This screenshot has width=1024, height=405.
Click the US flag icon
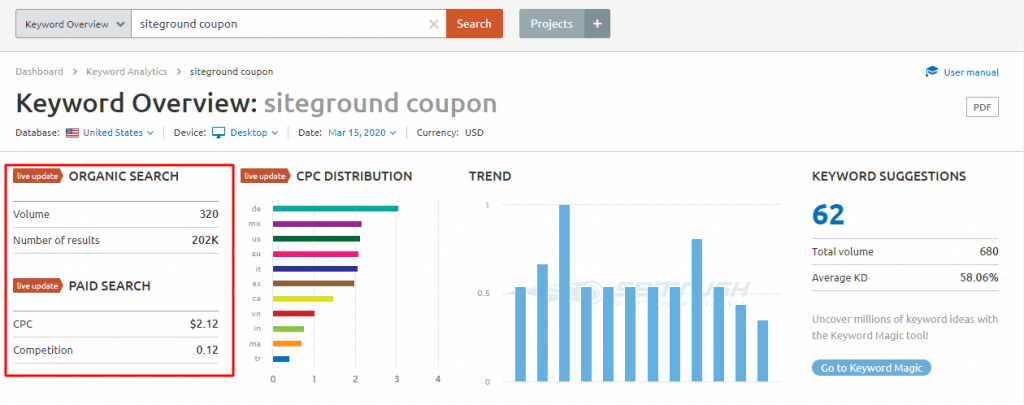point(72,133)
